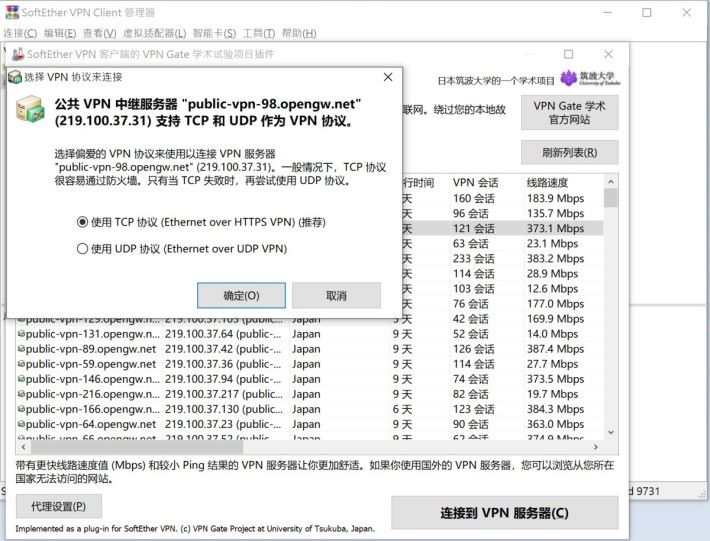710x541 pixels.
Task: Open the 智能卡(S) menu
Action: pos(214,33)
